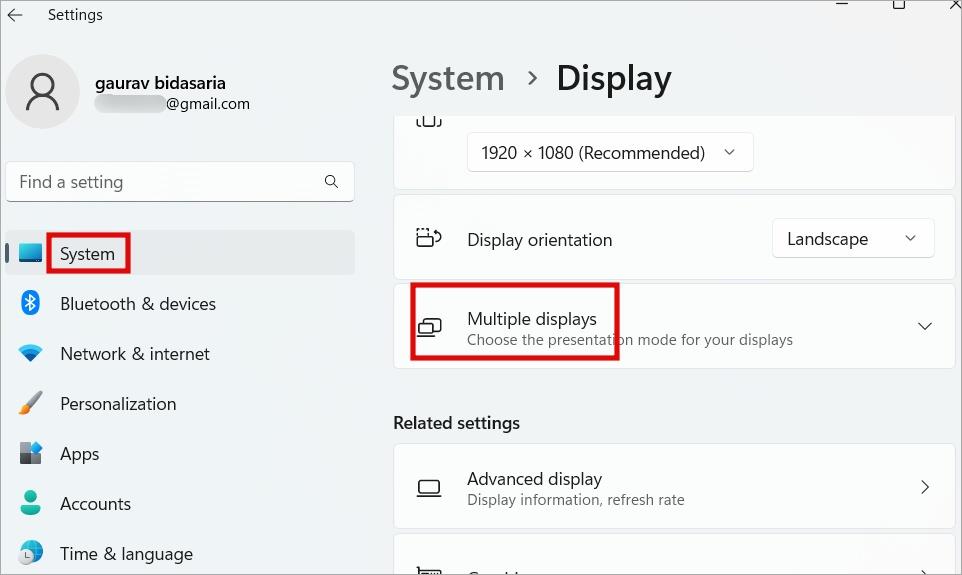Click the Multiple displays icon
Image resolution: width=962 pixels, height=575 pixels.
click(x=429, y=327)
